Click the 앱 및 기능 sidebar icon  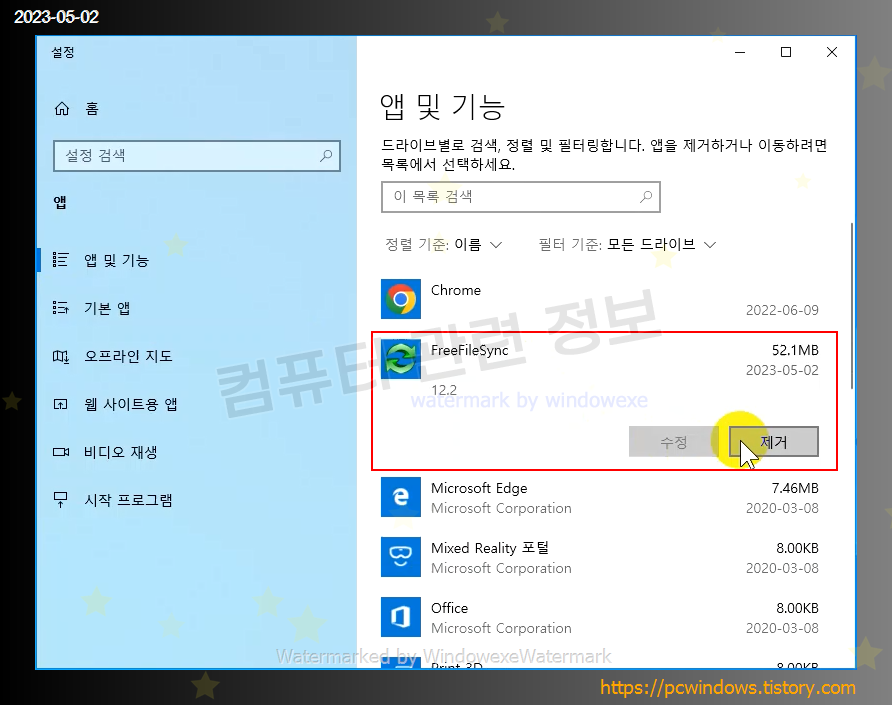(x=60, y=259)
